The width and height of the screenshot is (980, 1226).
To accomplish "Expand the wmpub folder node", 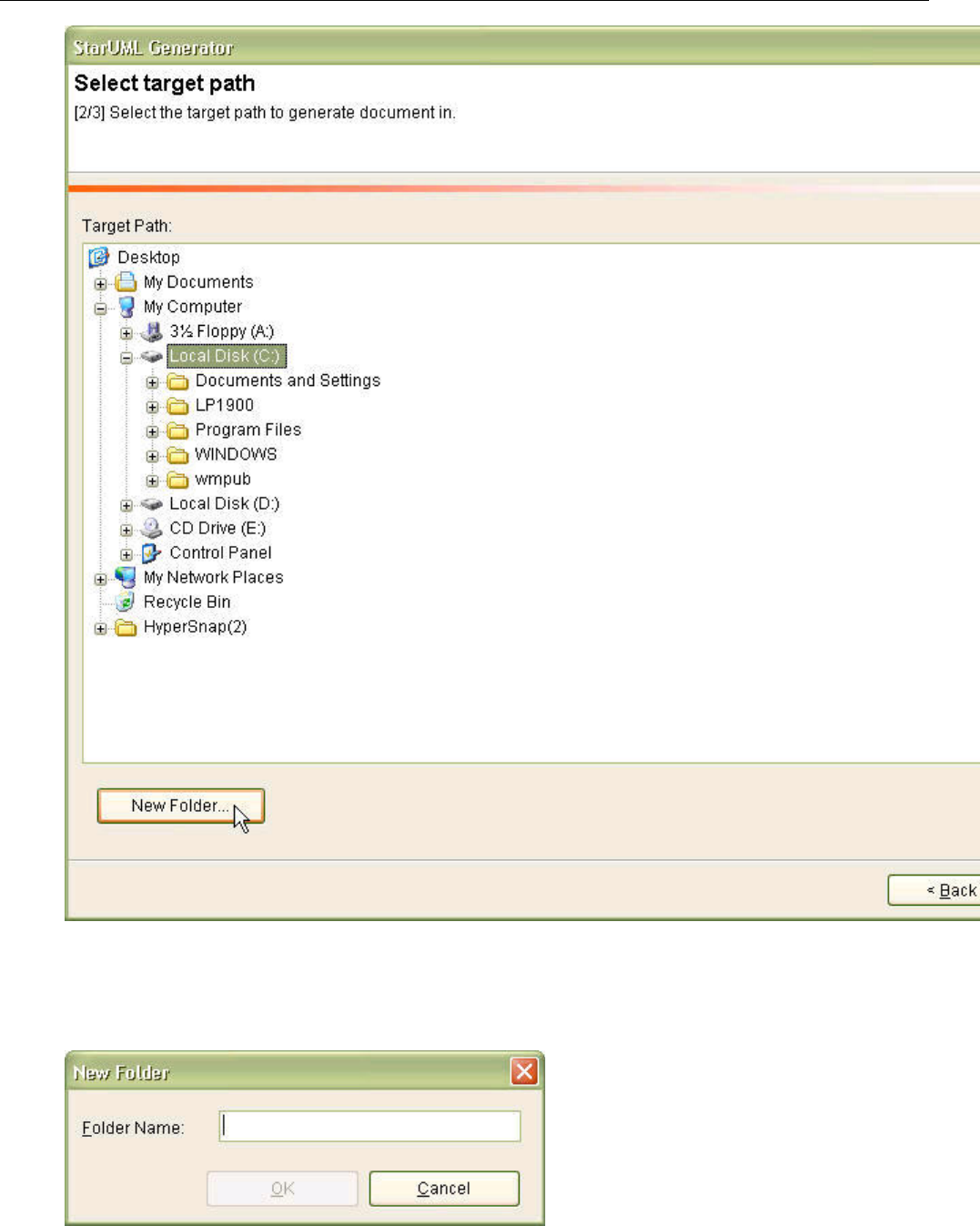I will pos(153,481).
